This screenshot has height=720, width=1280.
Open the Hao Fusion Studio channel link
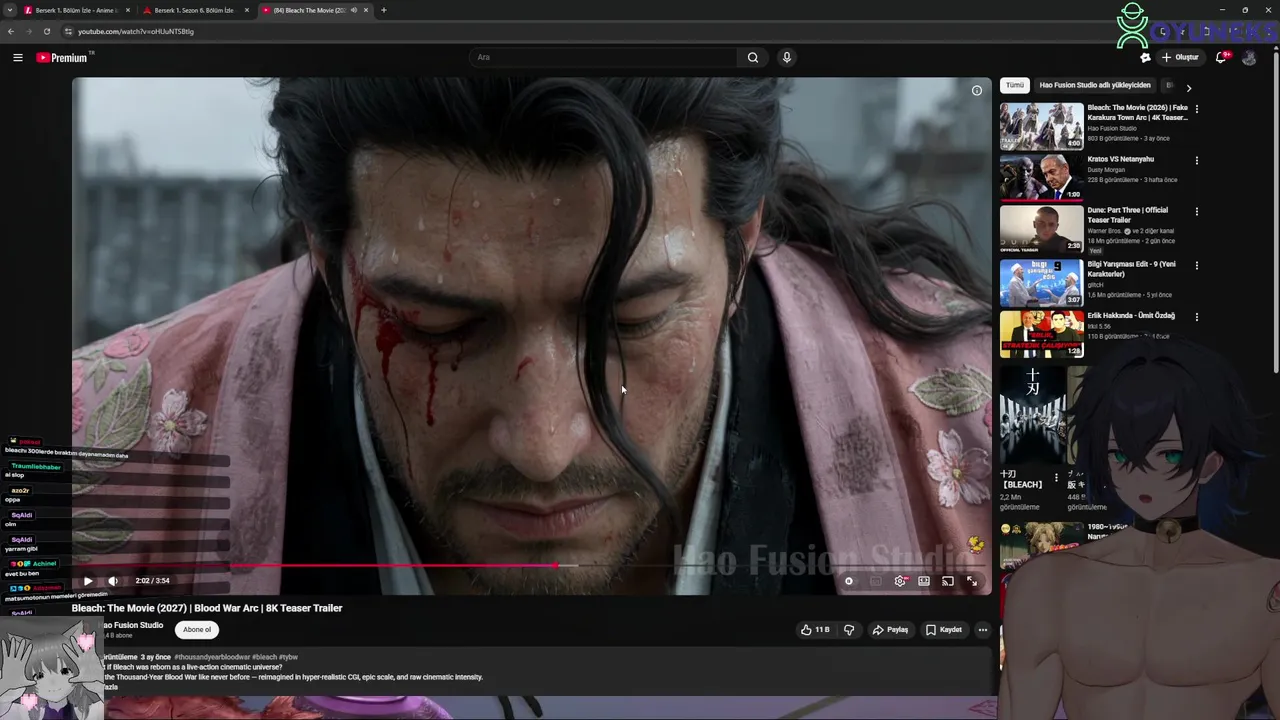click(x=133, y=625)
